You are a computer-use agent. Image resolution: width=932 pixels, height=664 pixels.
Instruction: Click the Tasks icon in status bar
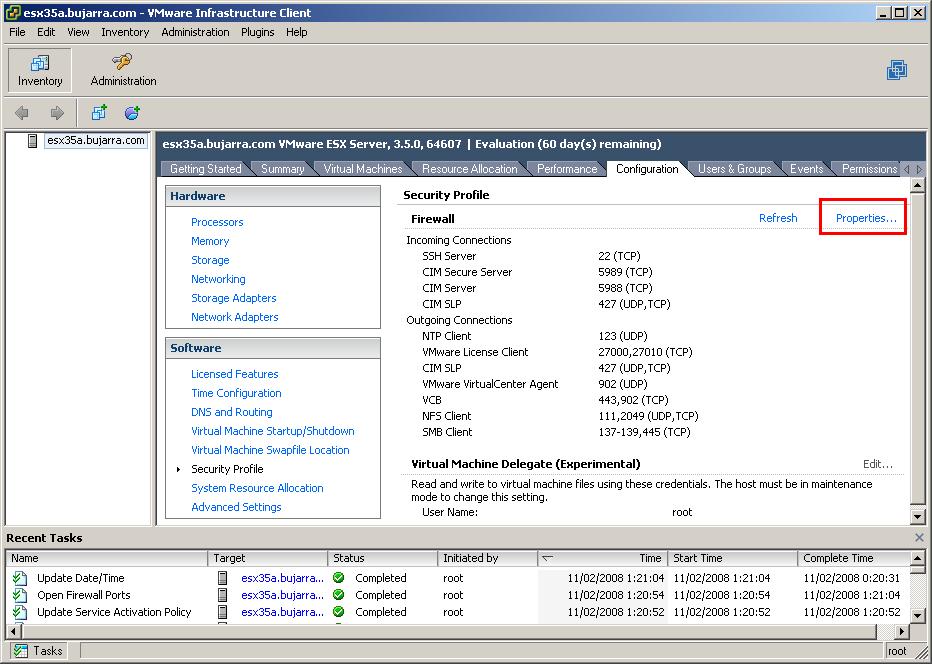coord(21,651)
